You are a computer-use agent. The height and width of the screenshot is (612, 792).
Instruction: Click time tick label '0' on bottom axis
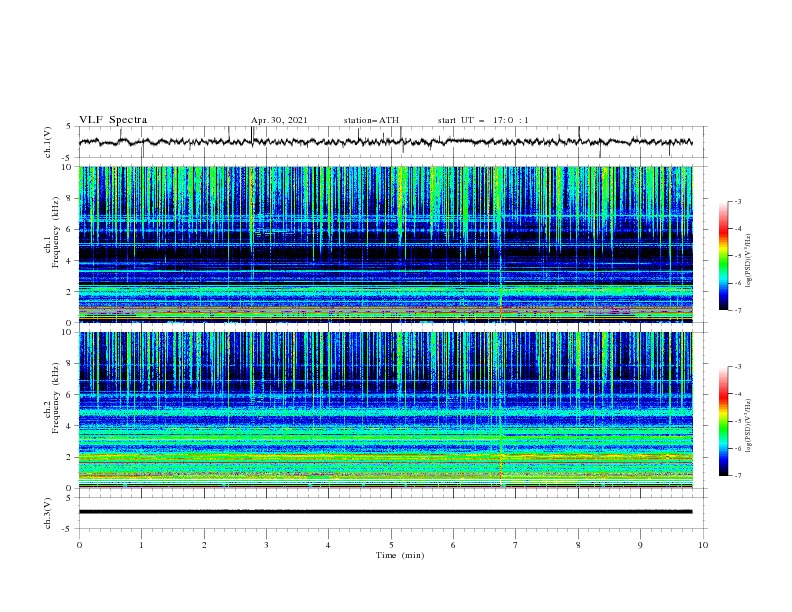(79, 545)
